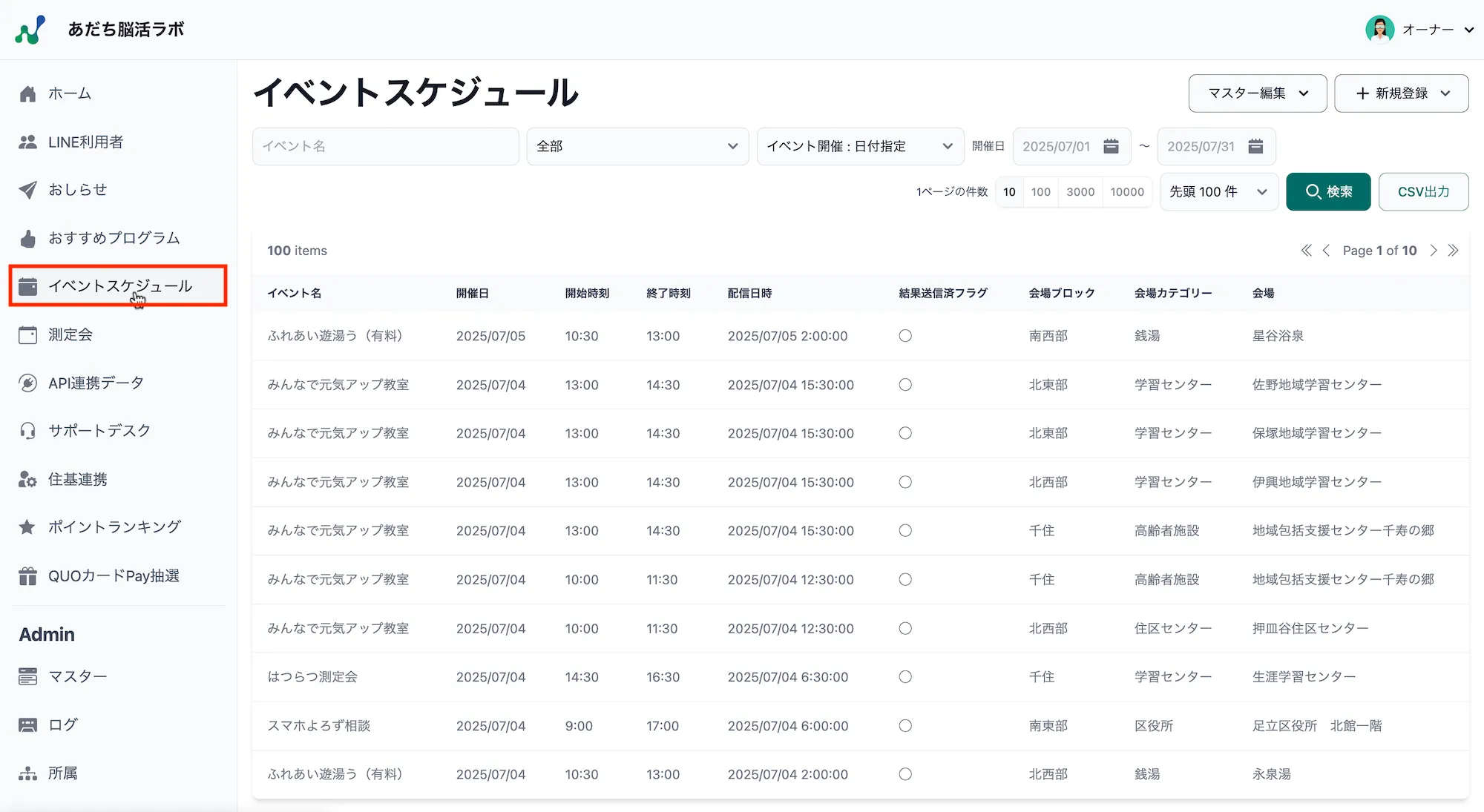Enable the flag circle for はつらつ測定会
The width and height of the screenshot is (1484, 812).
point(905,676)
